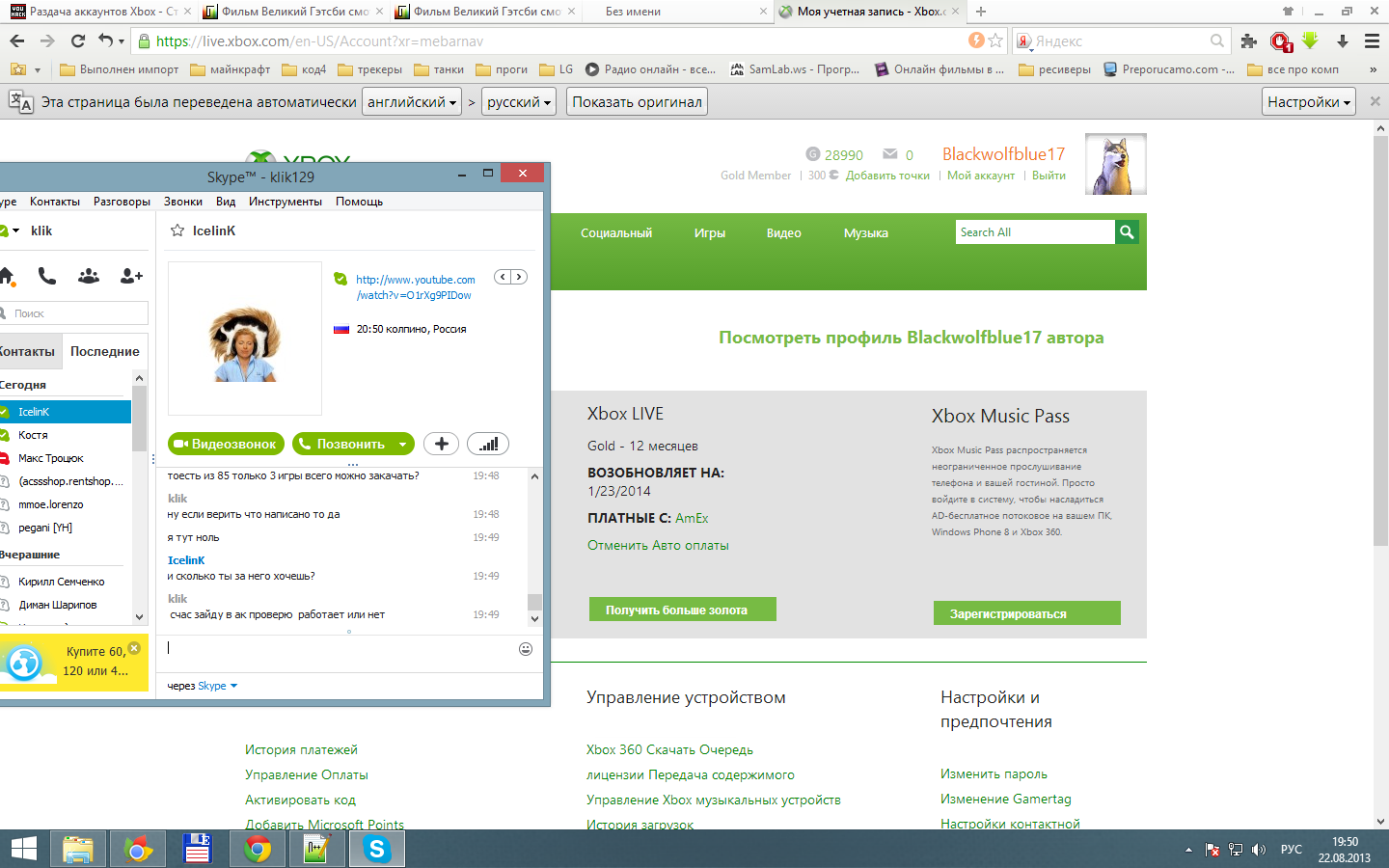Click "Показать оригинал" button
The width and height of the screenshot is (1389, 868).
point(637,101)
